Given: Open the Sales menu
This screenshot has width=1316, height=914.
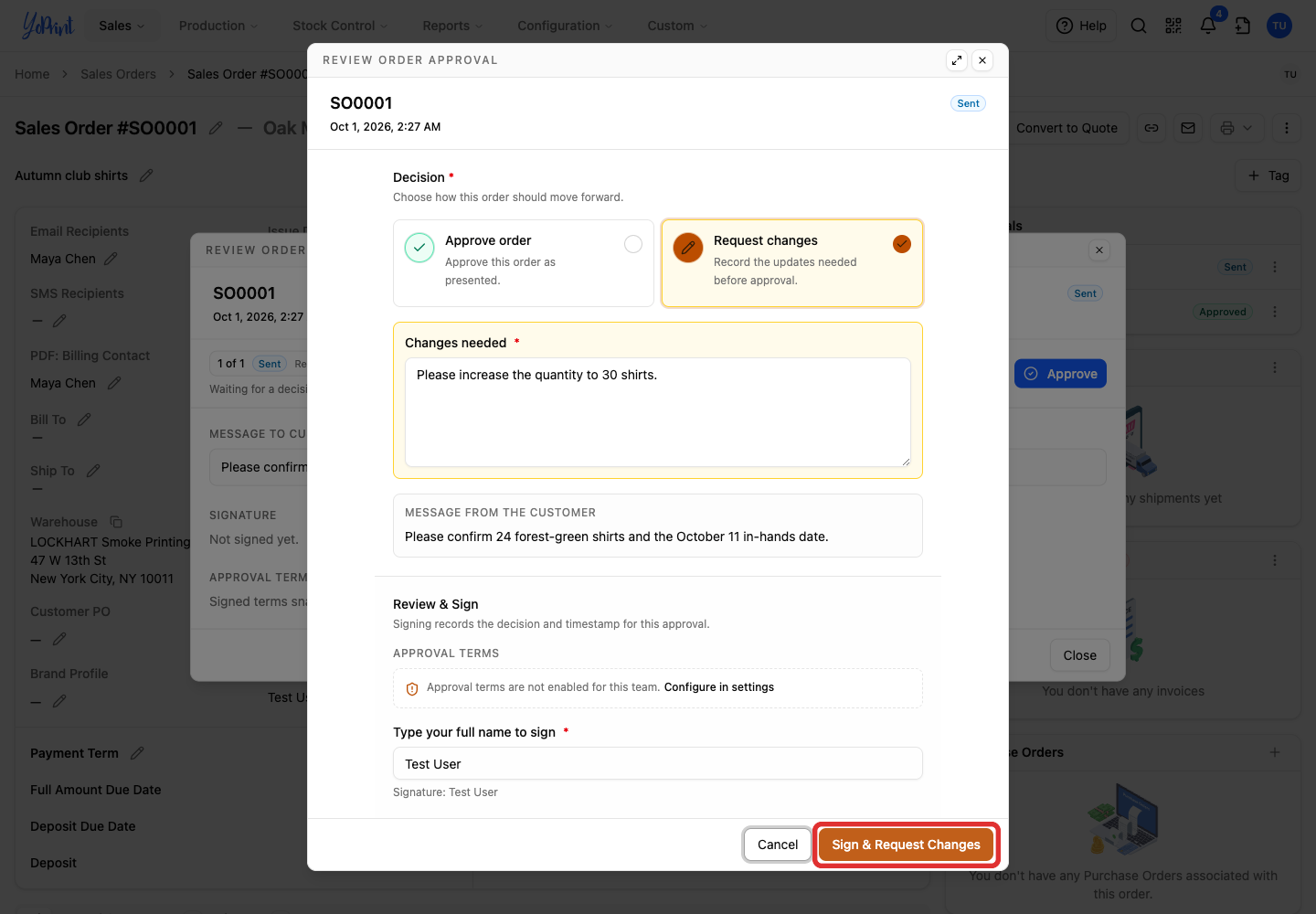Looking at the screenshot, I should pyautogui.click(x=122, y=26).
